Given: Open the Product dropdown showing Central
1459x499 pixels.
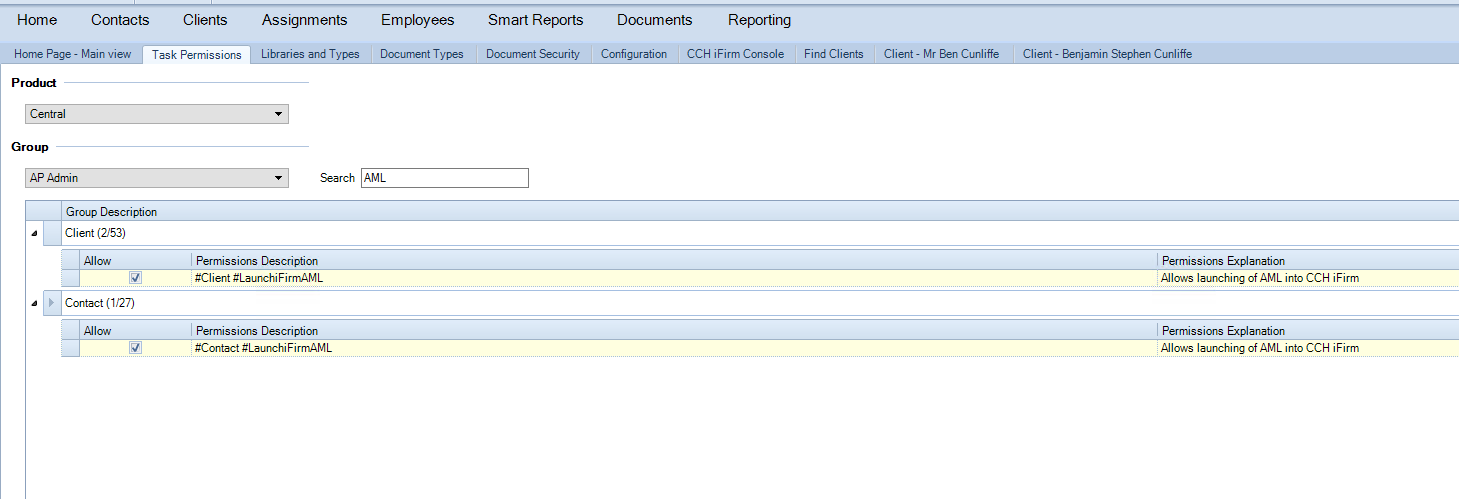Looking at the screenshot, I should pyautogui.click(x=157, y=114).
